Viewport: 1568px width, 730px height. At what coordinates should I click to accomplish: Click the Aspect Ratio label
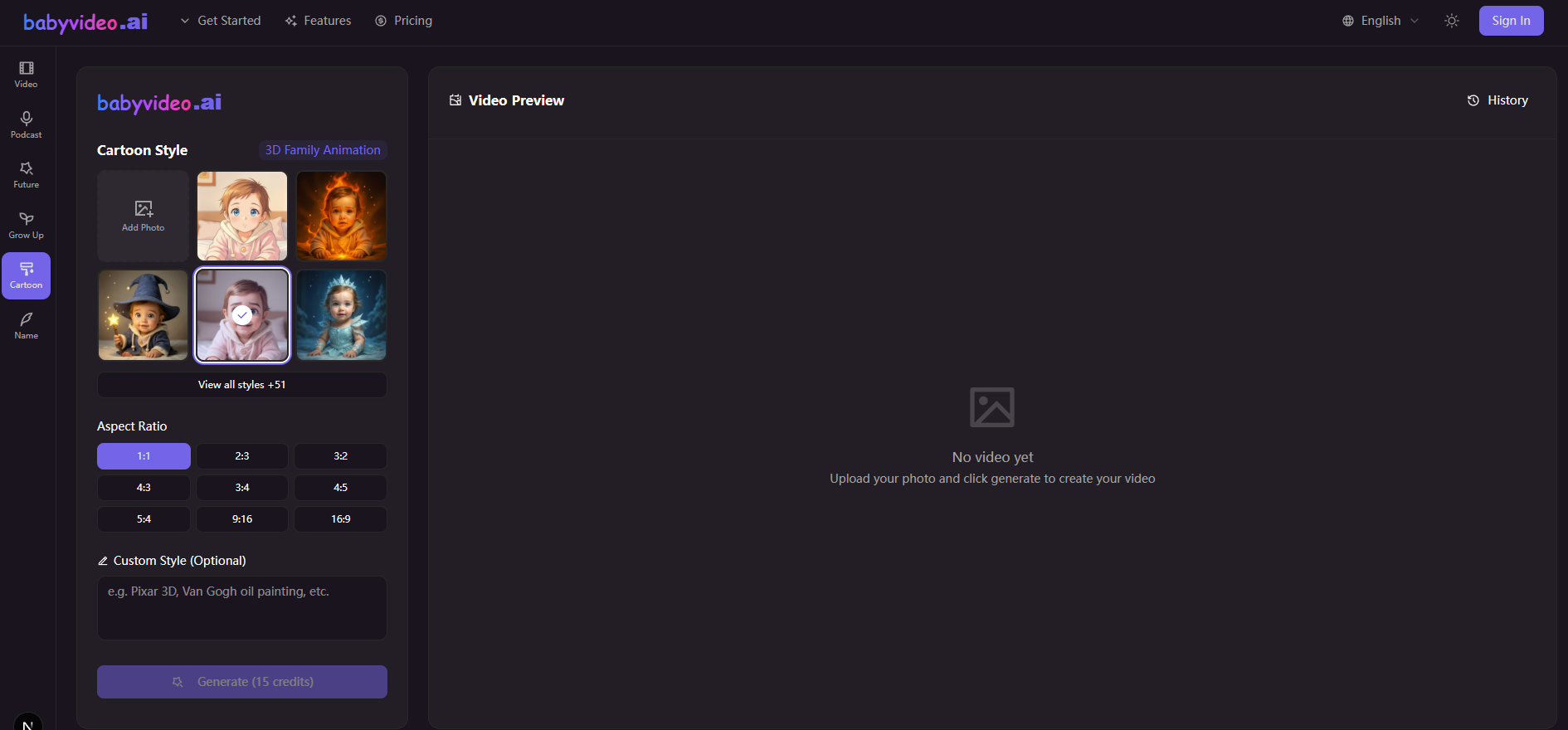coord(132,426)
